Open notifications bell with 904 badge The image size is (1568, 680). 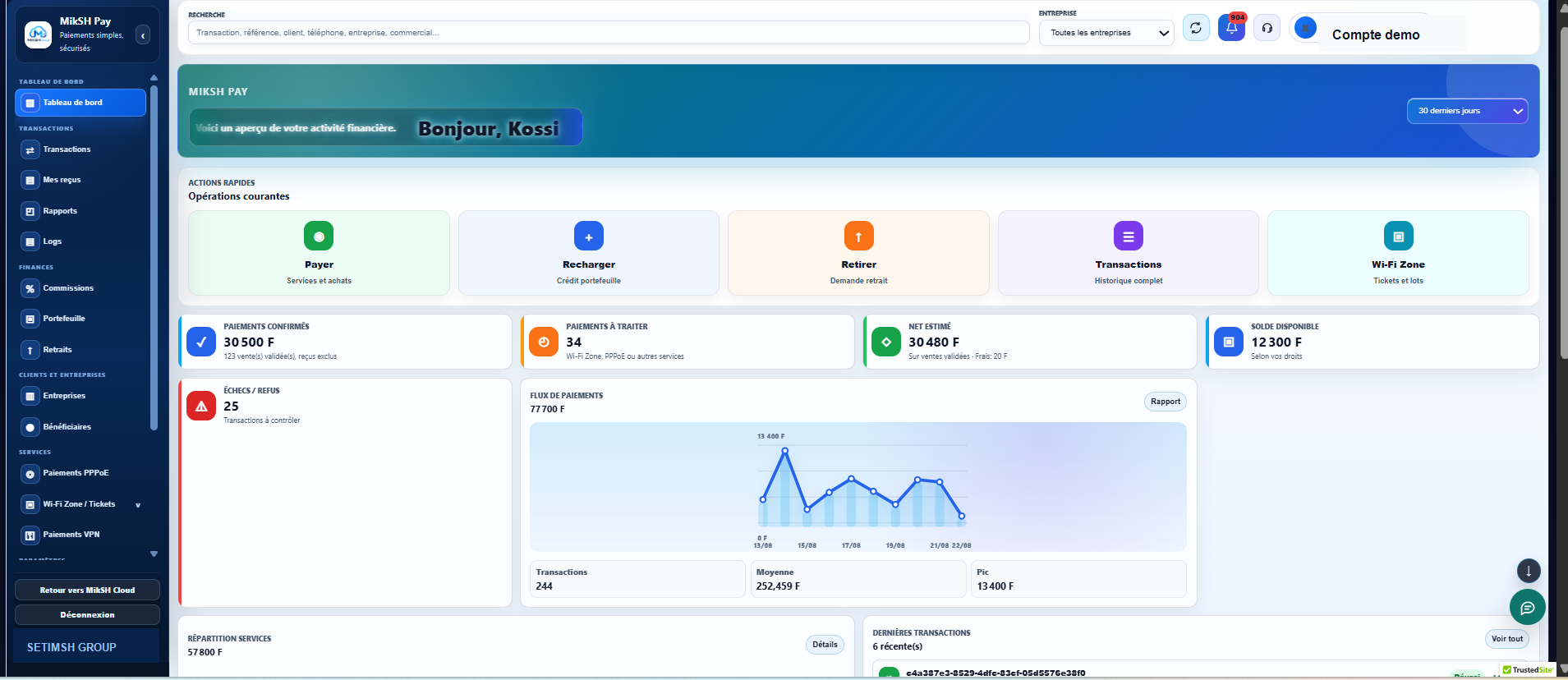coord(1231,28)
